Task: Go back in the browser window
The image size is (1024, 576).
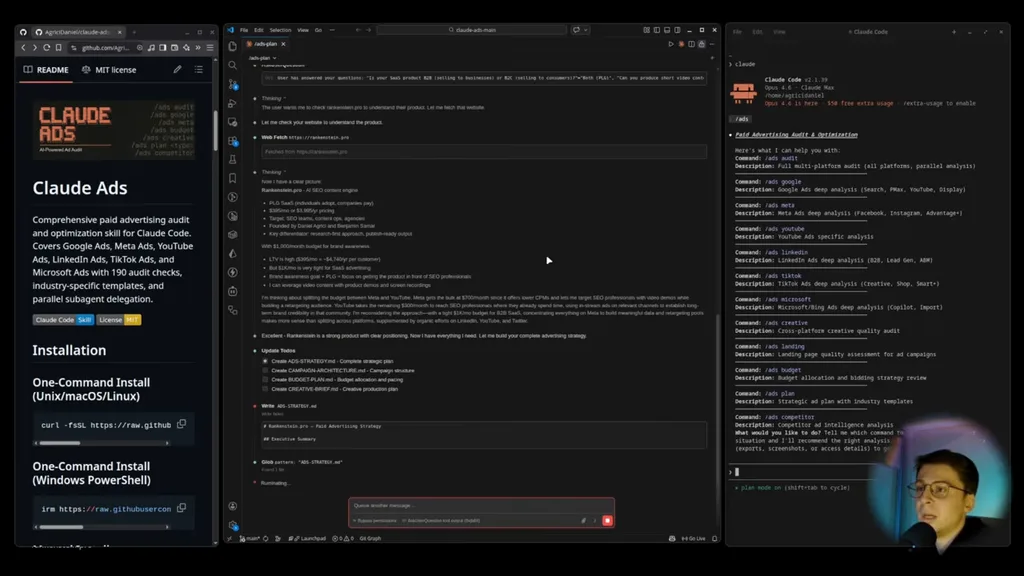Action: point(24,48)
